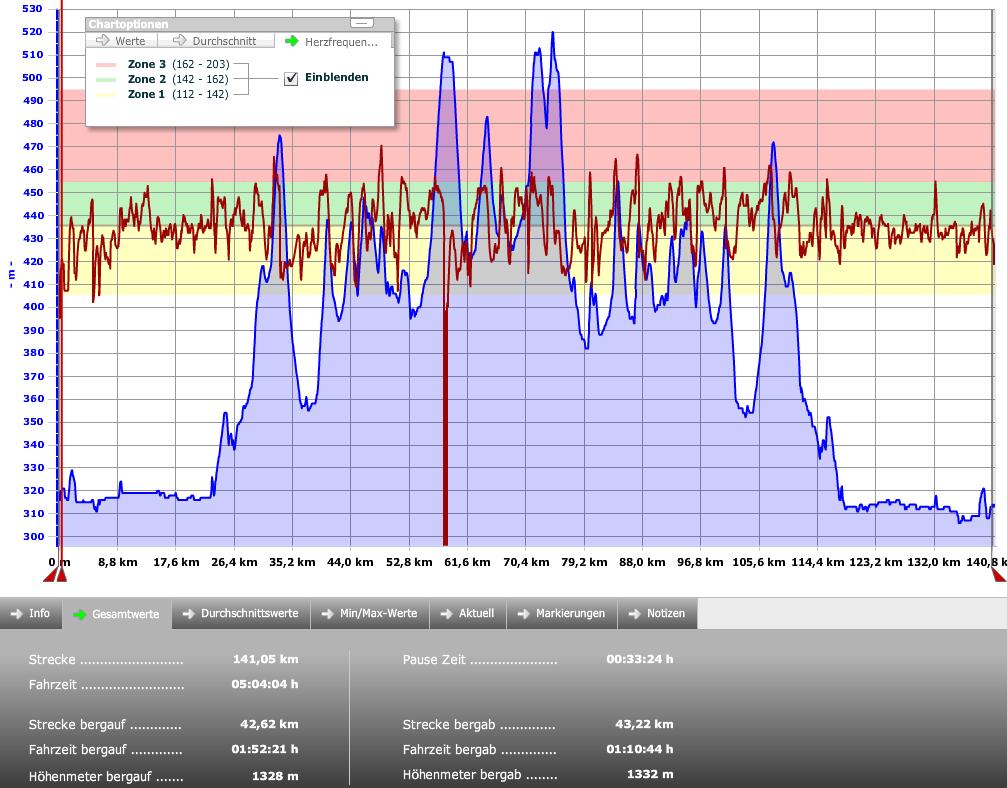Click the Zone 2 (142 - 162) label
The height and width of the screenshot is (788, 1007).
pyautogui.click(x=178, y=79)
